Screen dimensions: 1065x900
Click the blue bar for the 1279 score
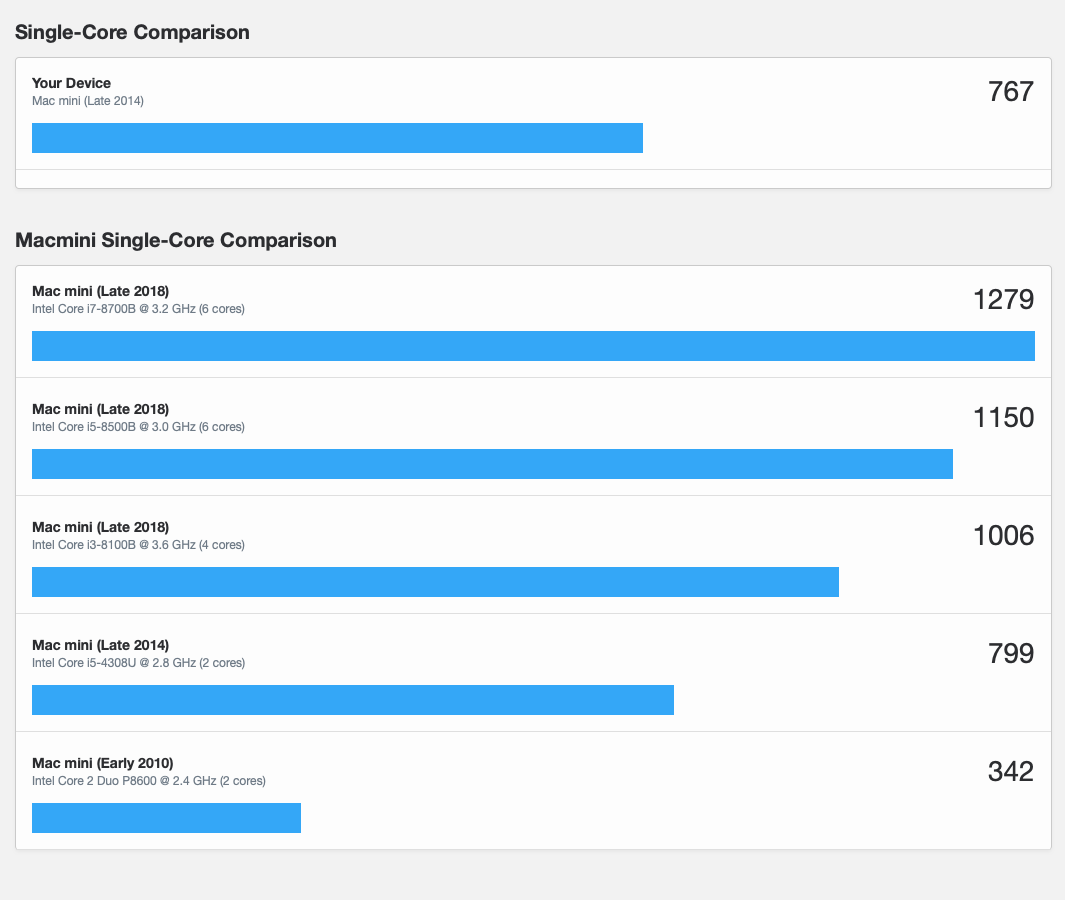tap(533, 346)
